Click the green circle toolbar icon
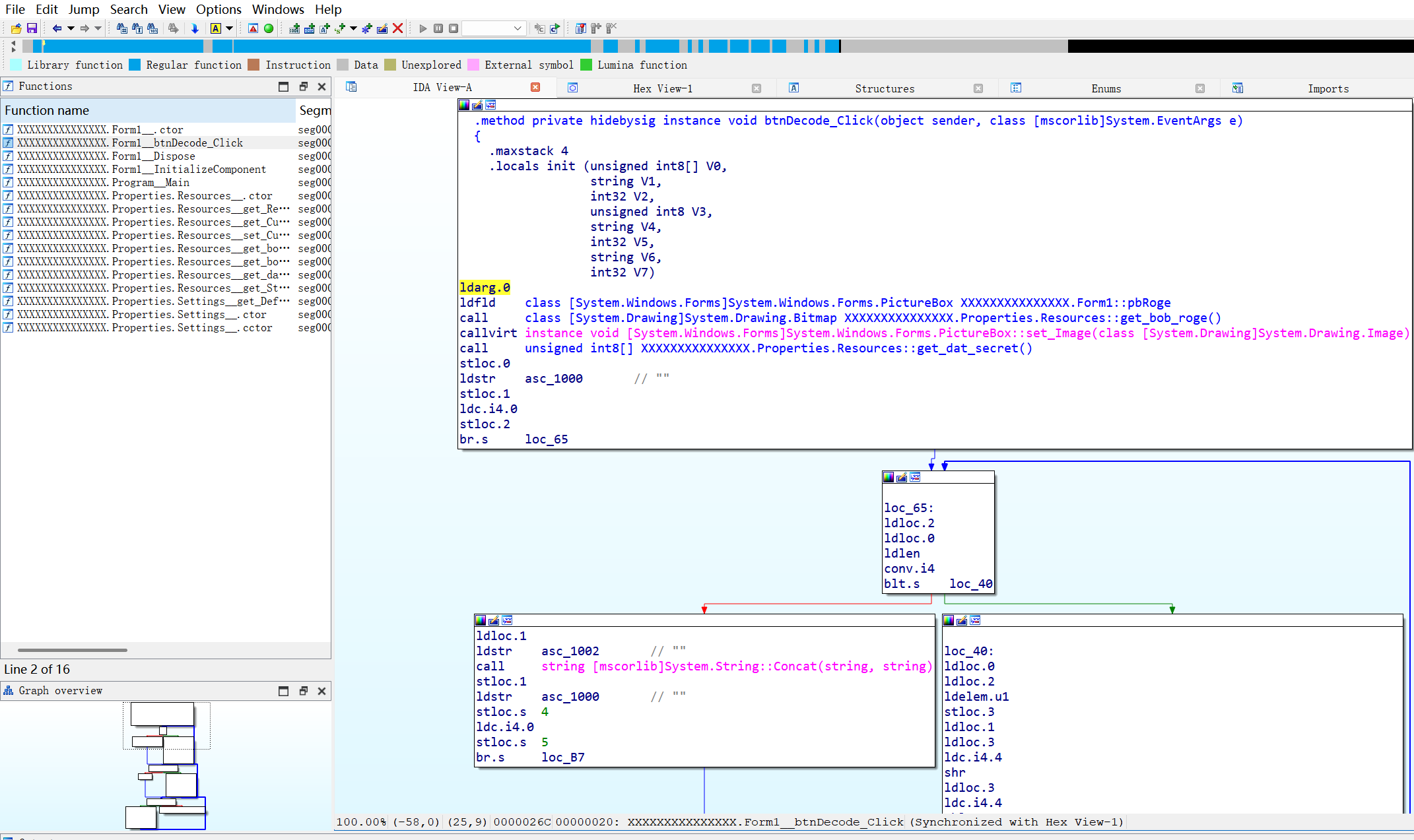This screenshot has width=1414, height=840. (x=269, y=28)
